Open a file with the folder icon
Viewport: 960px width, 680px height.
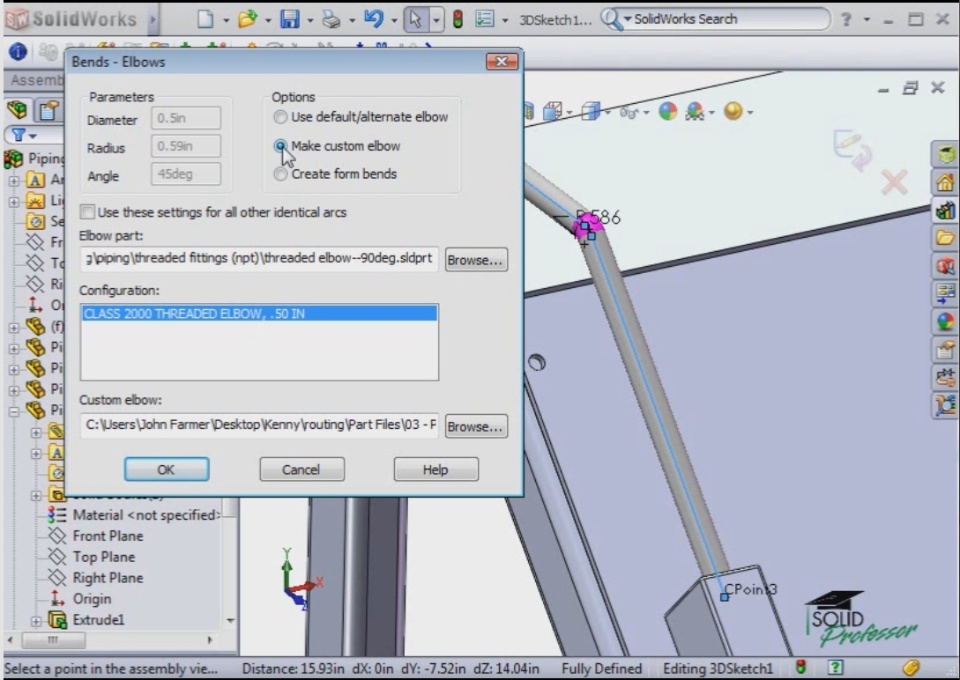[x=247, y=19]
